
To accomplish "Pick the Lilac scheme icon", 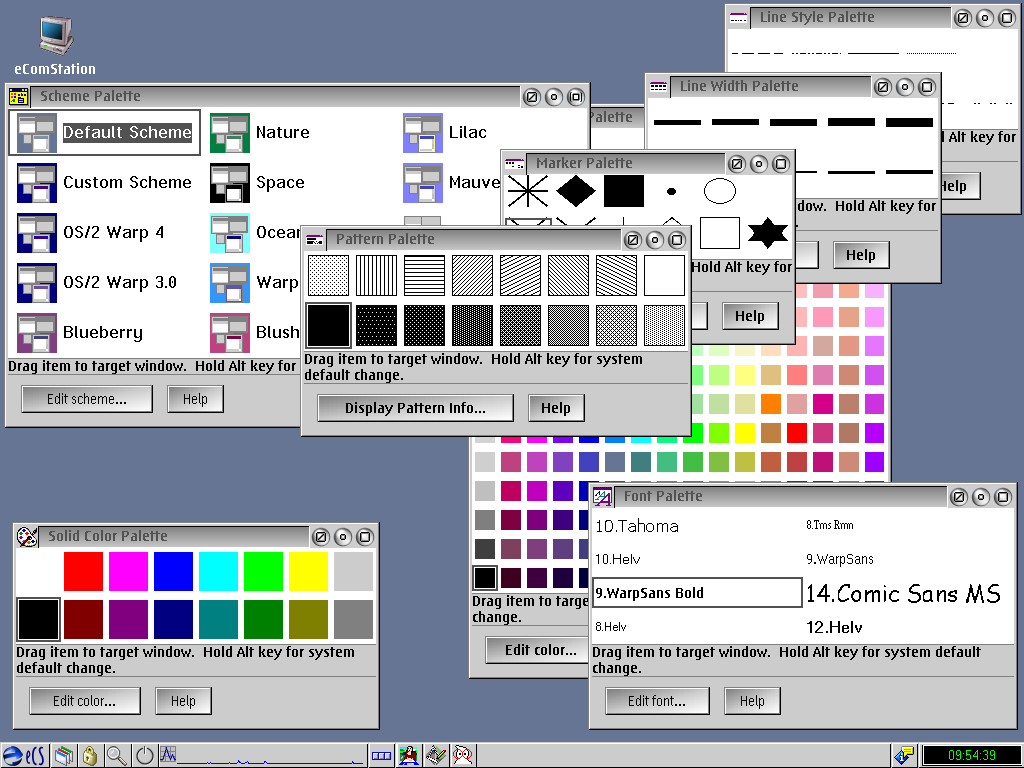I will [423, 133].
